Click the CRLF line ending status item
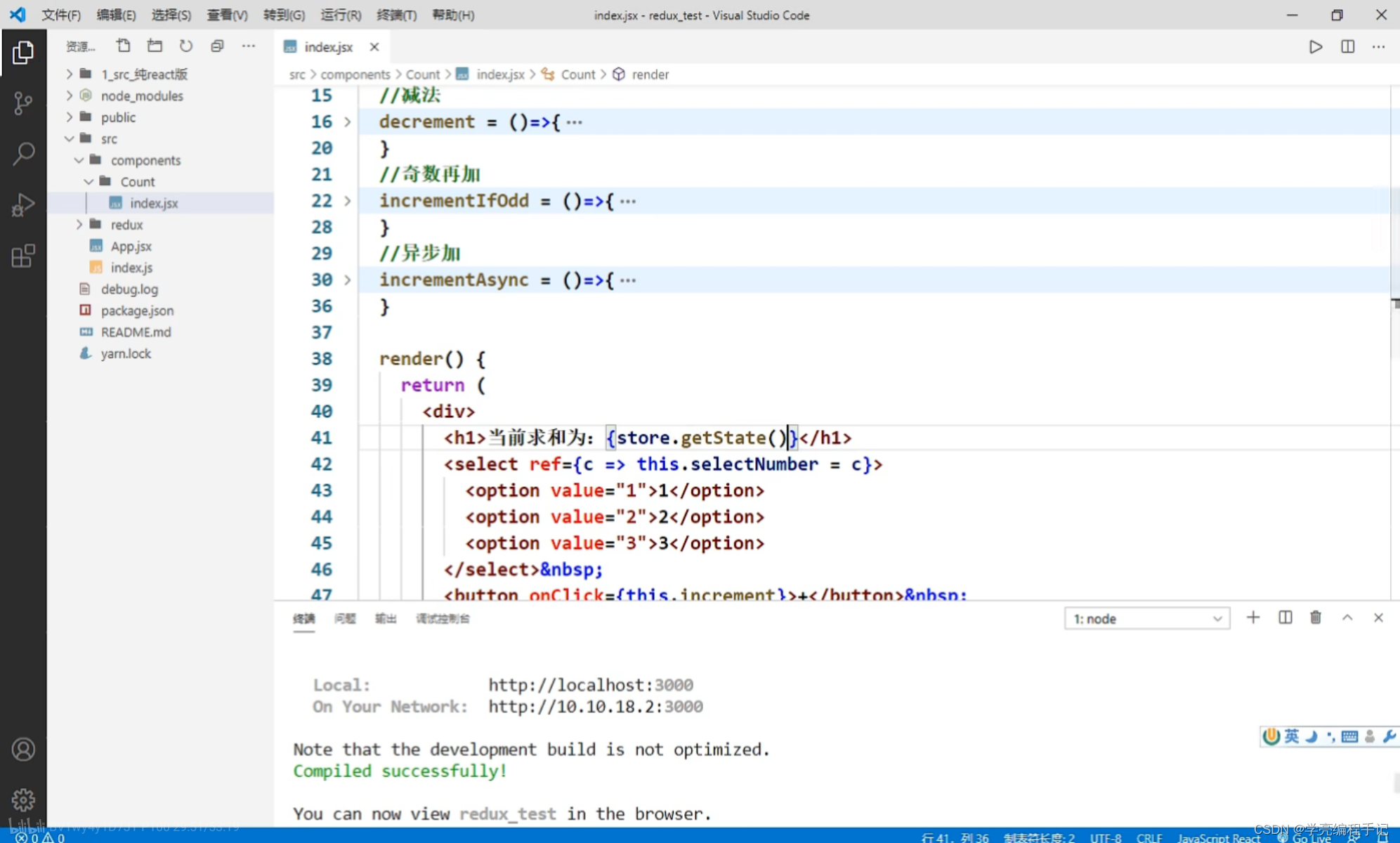The image size is (1400, 843). pos(1149,837)
